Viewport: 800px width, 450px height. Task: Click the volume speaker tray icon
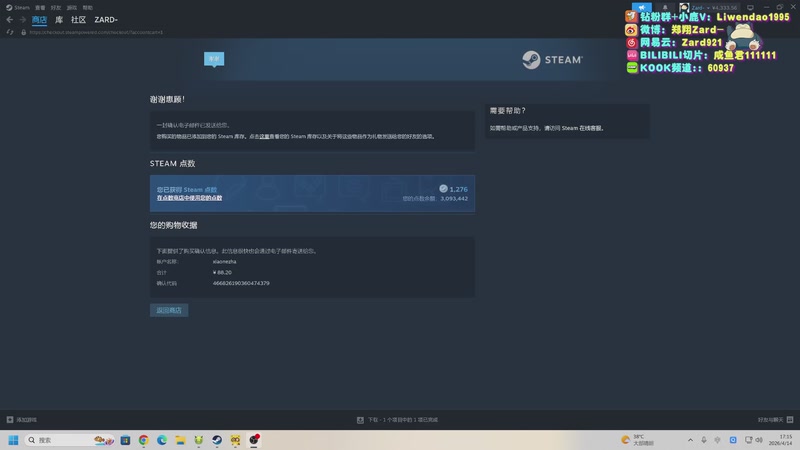pyautogui.click(x=759, y=440)
